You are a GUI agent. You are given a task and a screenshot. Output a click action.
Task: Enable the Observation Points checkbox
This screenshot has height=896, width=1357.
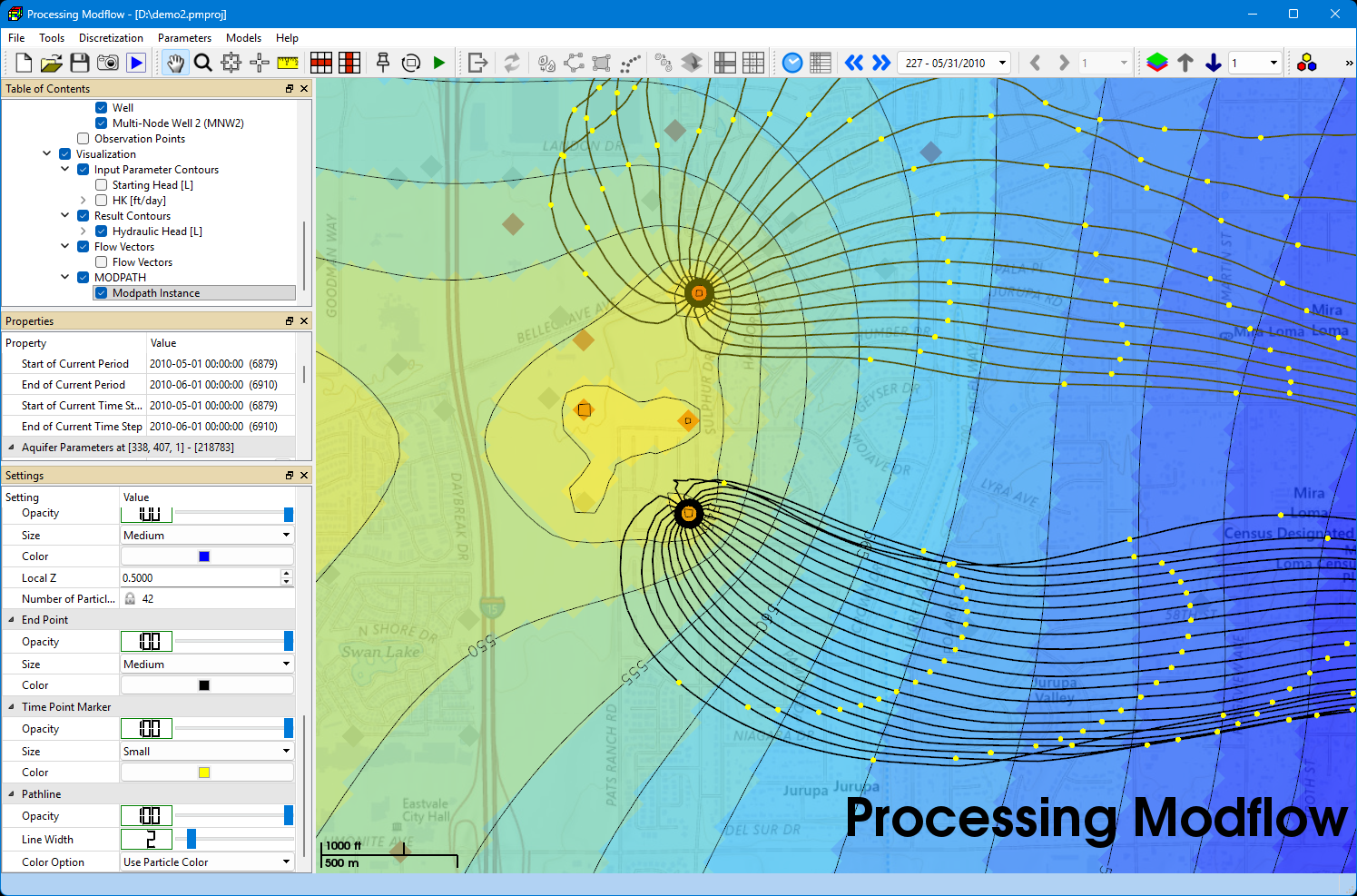click(84, 139)
